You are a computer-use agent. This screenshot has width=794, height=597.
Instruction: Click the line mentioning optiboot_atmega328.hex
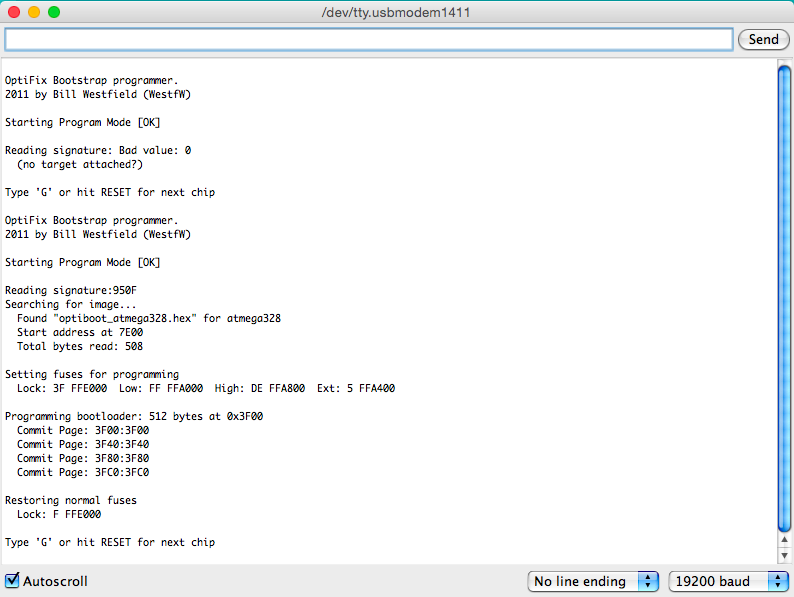coord(149,319)
